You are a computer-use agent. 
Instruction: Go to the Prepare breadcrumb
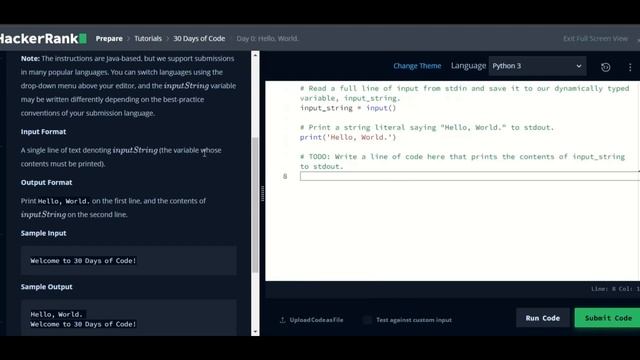coord(109,38)
